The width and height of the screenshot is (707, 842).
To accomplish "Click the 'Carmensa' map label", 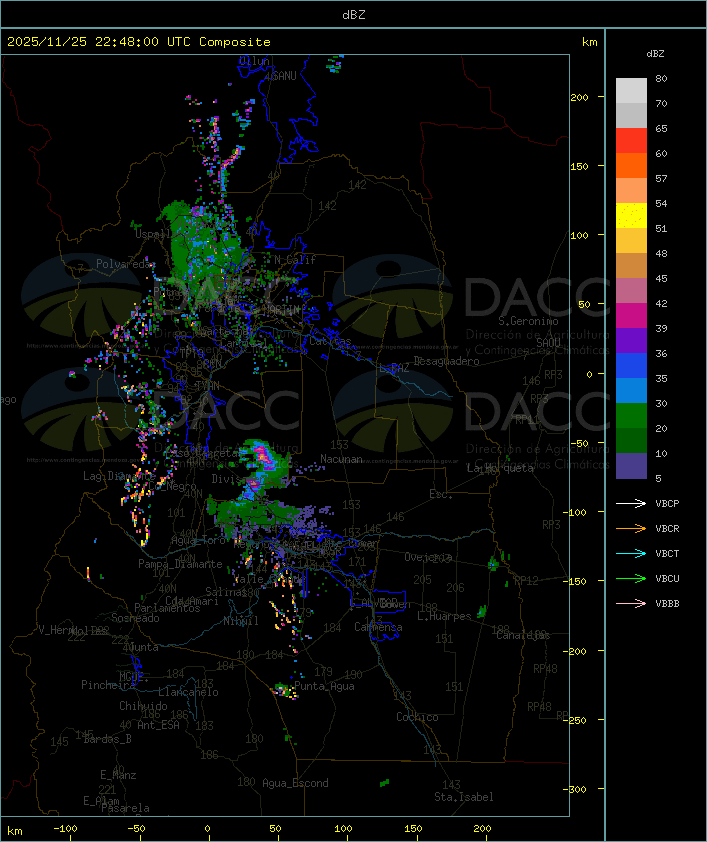I will click(x=378, y=627).
